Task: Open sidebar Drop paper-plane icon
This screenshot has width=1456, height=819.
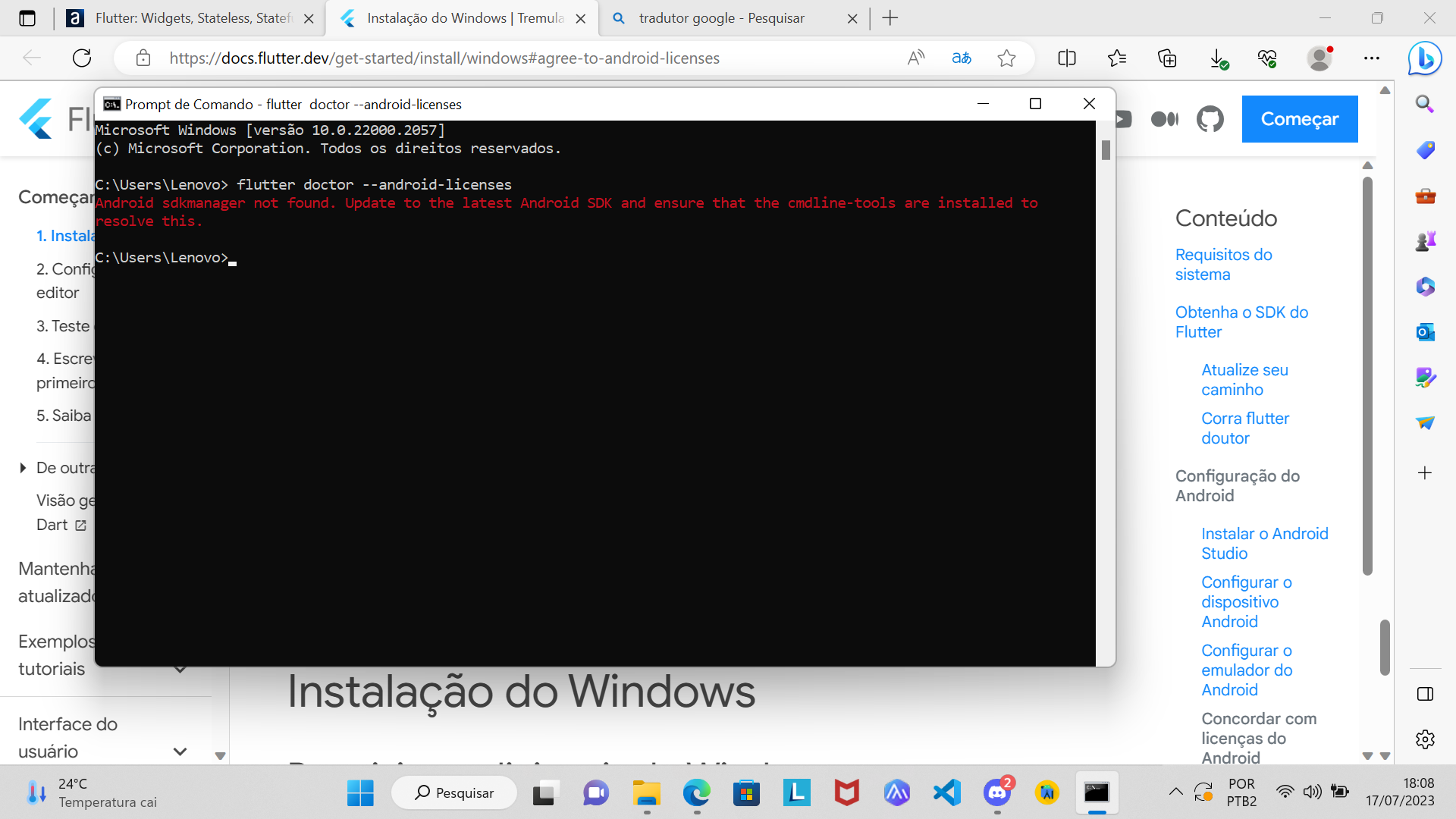Action: pos(1425,423)
